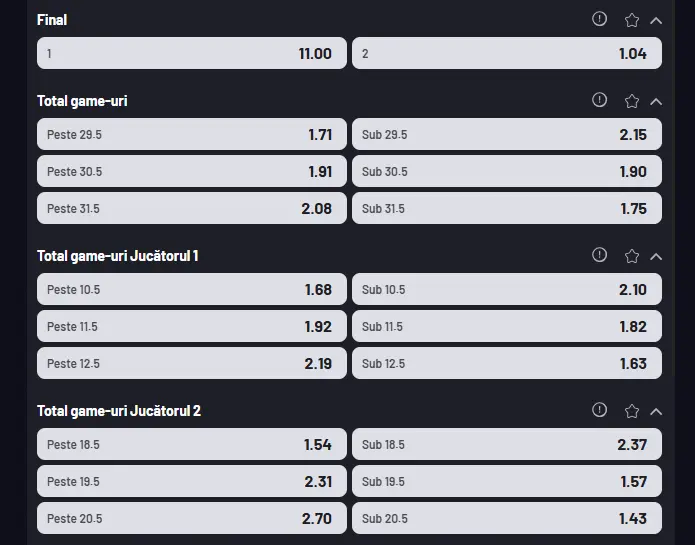Choose Sub 29.5 at 2.15
The image size is (695, 545).
pos(507,134)
